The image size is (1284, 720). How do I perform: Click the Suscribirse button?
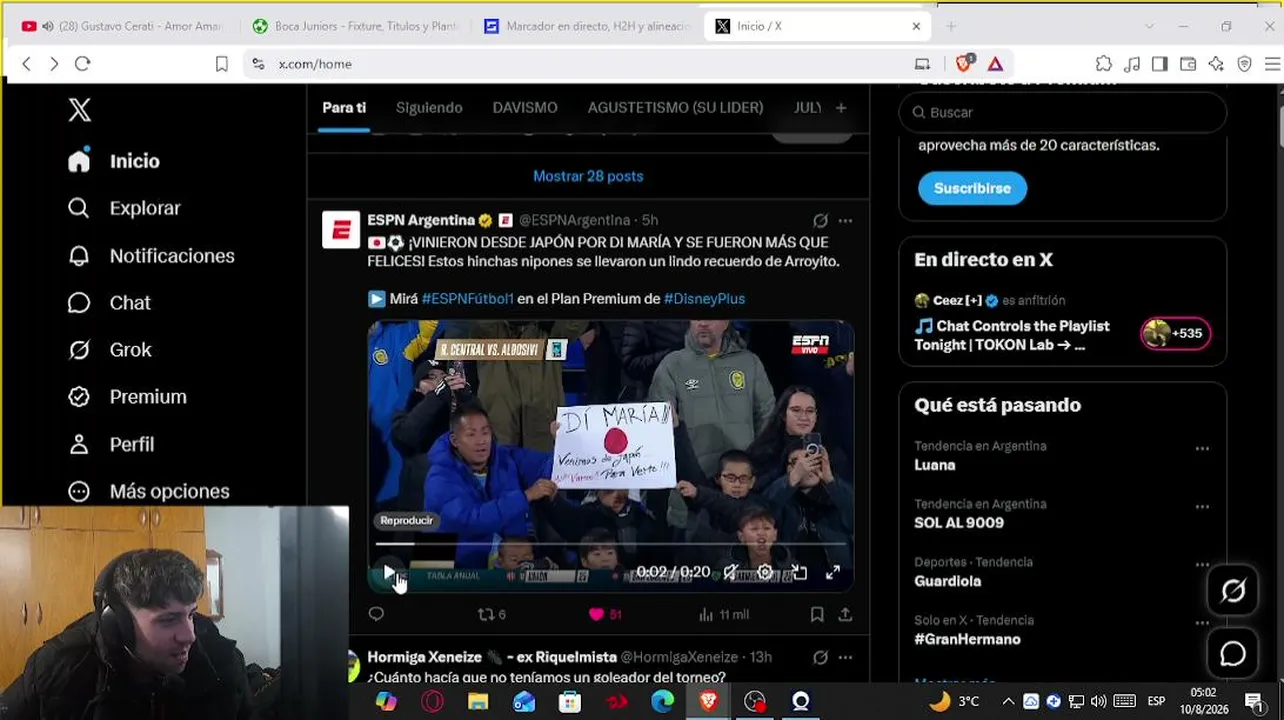click(972, 188)
